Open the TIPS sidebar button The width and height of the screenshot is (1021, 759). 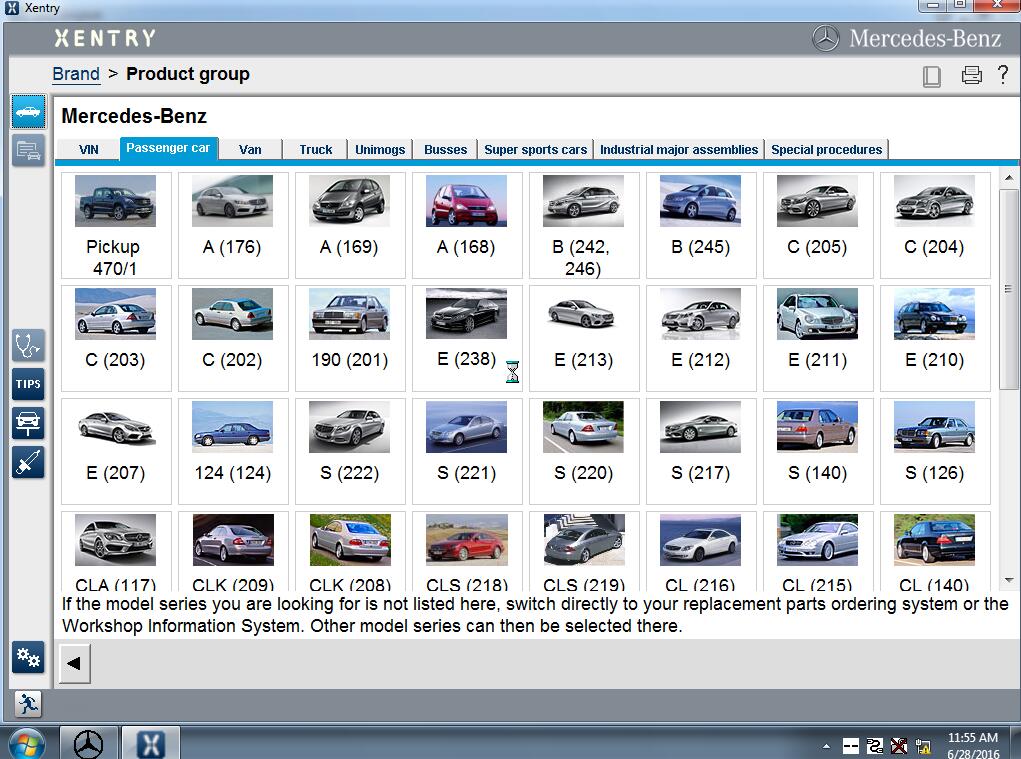click(x=28, y=384)
